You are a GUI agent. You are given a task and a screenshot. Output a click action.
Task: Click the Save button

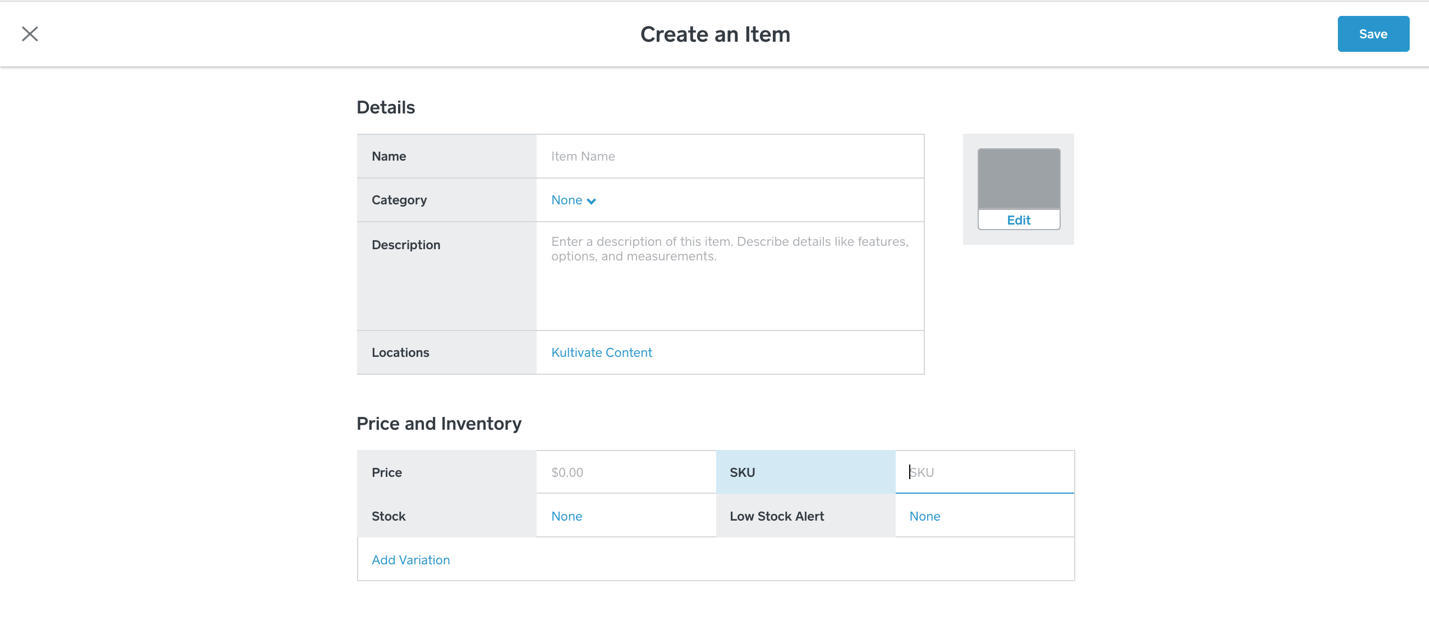click(1372, 34)
